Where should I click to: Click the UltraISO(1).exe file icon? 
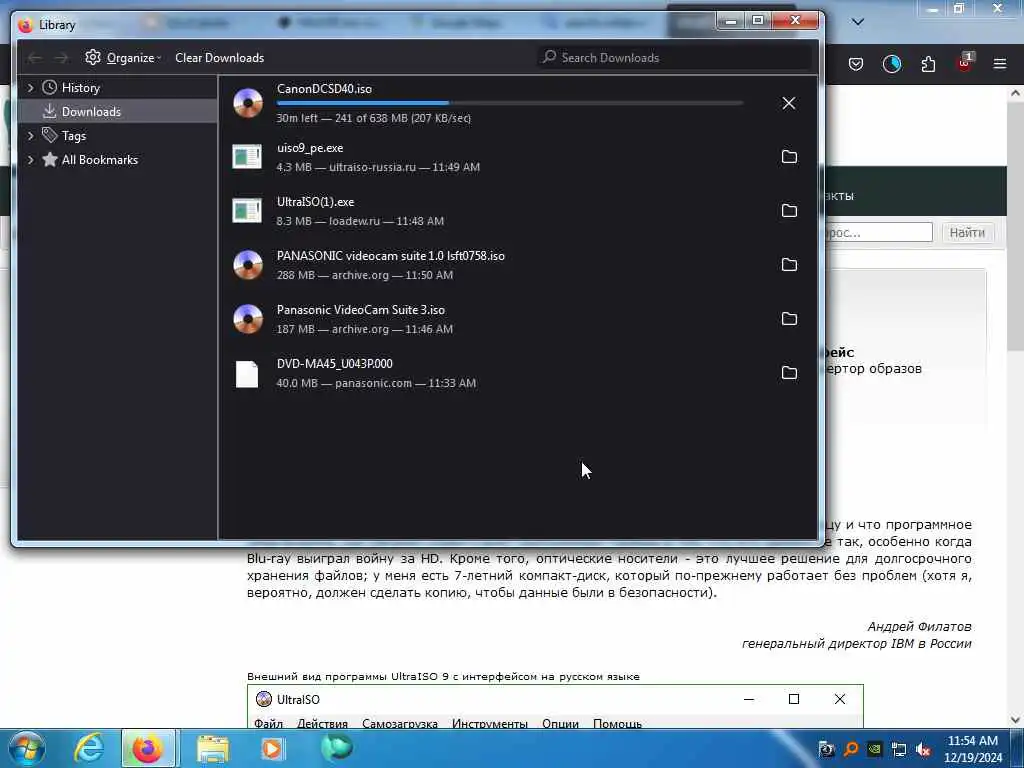(247, 210)
